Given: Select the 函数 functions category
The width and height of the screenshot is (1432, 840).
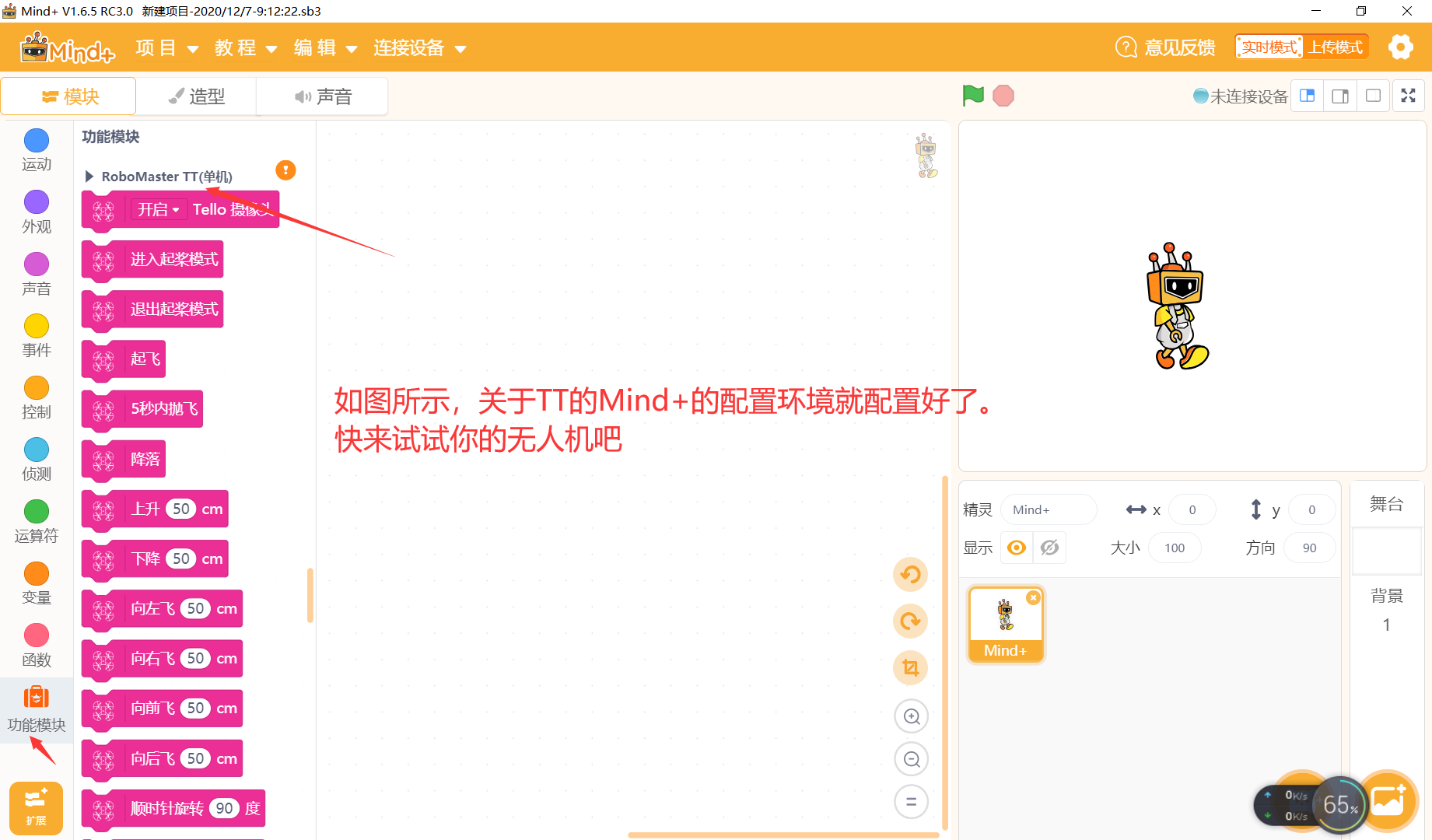Looking at the screenshot, I should 37,646.
